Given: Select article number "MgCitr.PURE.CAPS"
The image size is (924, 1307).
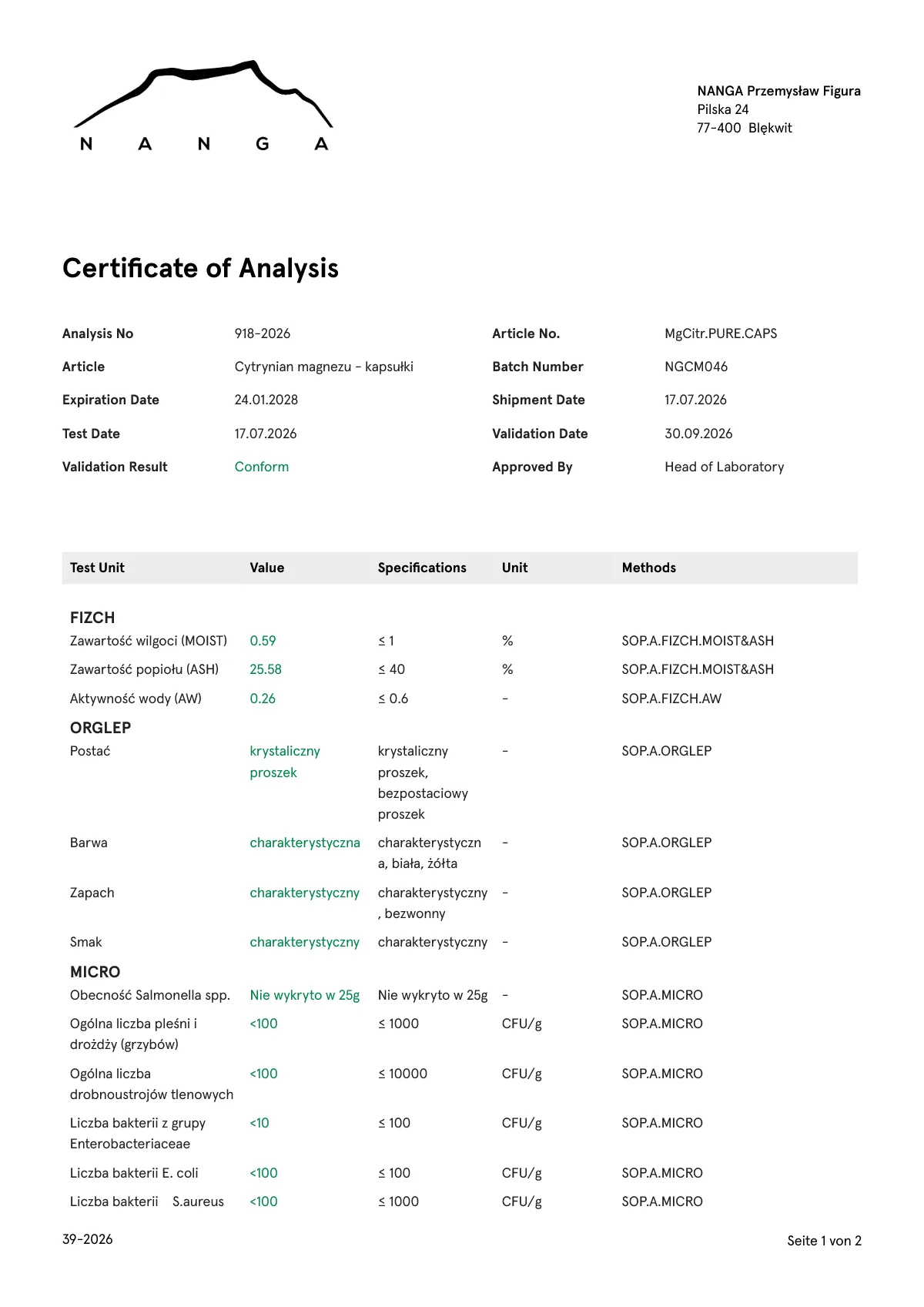Looking at the screenshot, I should tap(721, 333).
